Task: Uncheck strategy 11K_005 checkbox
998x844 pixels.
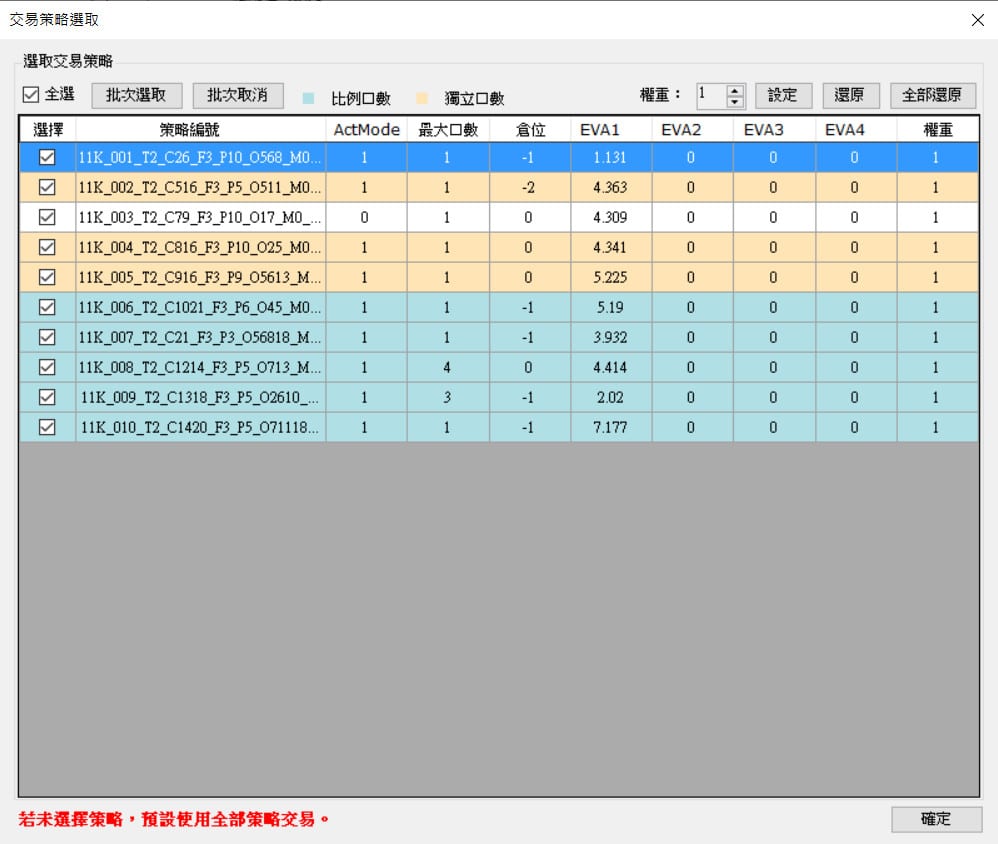Action: pyautogui.click(x=47, y=277)
